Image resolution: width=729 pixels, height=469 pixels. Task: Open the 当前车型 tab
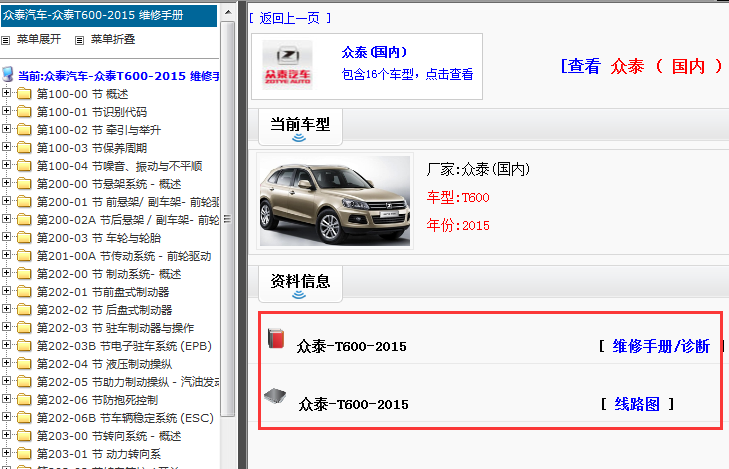click(x=300, y=127)
